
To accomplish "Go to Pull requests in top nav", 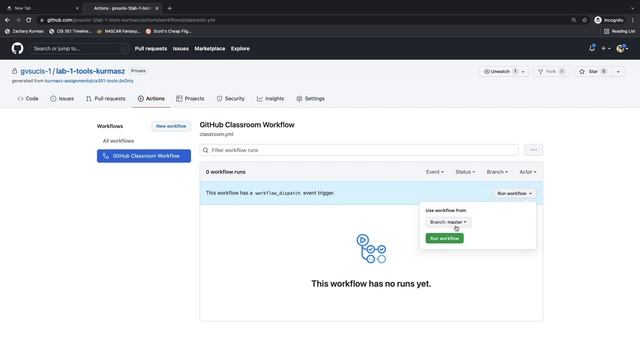I will click(x=151, y=49).
